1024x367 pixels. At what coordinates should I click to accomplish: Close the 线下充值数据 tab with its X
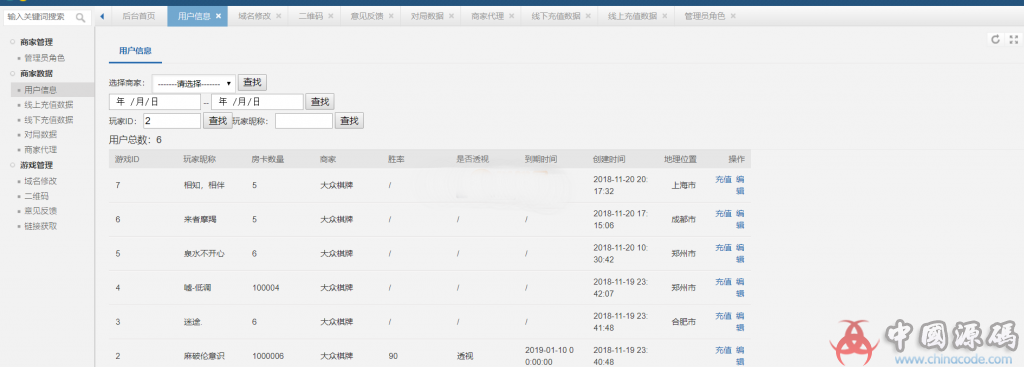click(587, 16)
